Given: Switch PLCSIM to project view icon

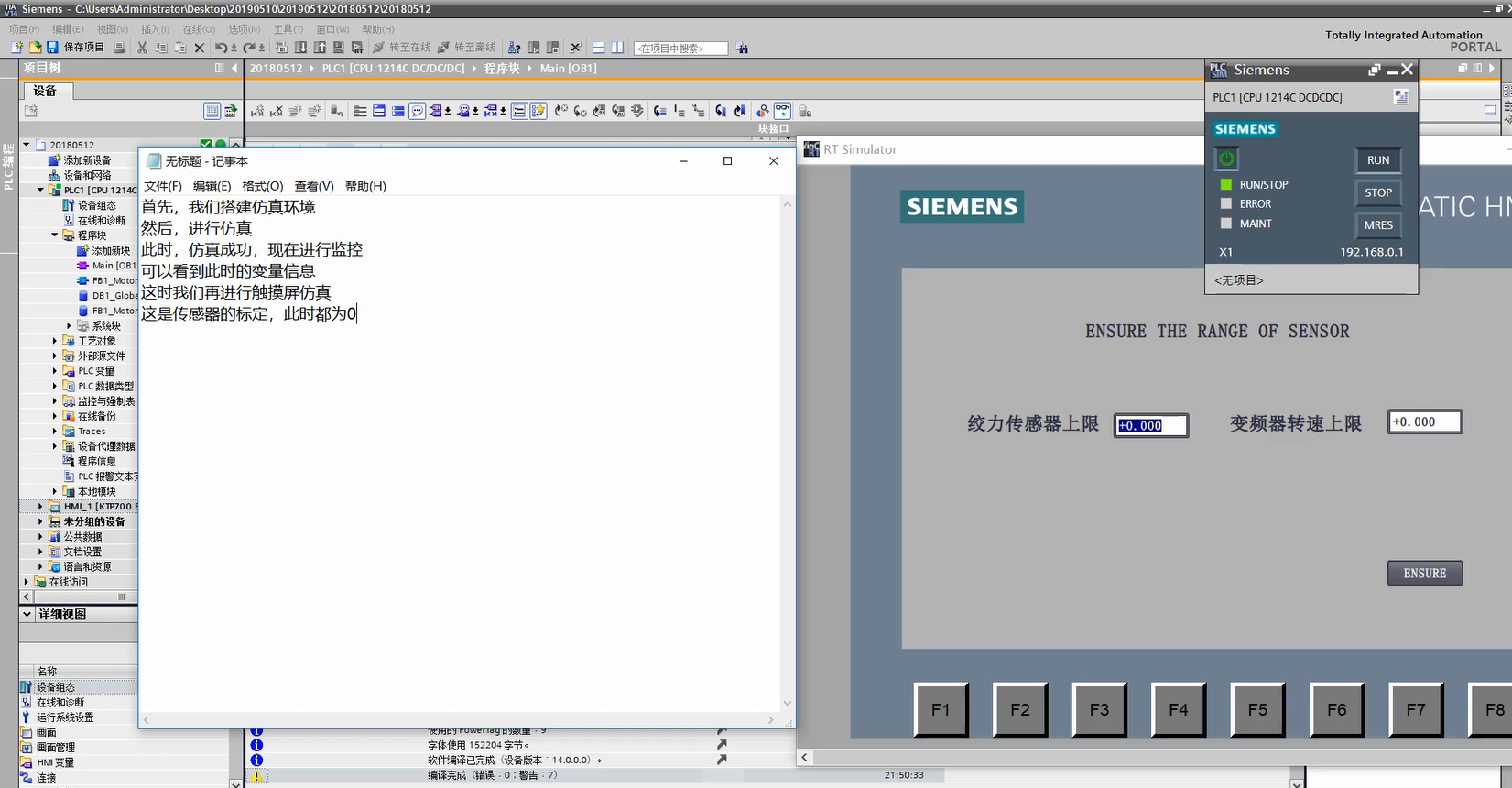Looking at the screenshot, I should (x=1401, y=97).
